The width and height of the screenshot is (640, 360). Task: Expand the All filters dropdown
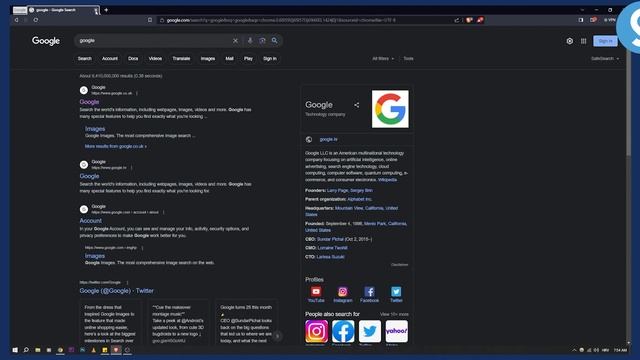[x=383, y=59]
